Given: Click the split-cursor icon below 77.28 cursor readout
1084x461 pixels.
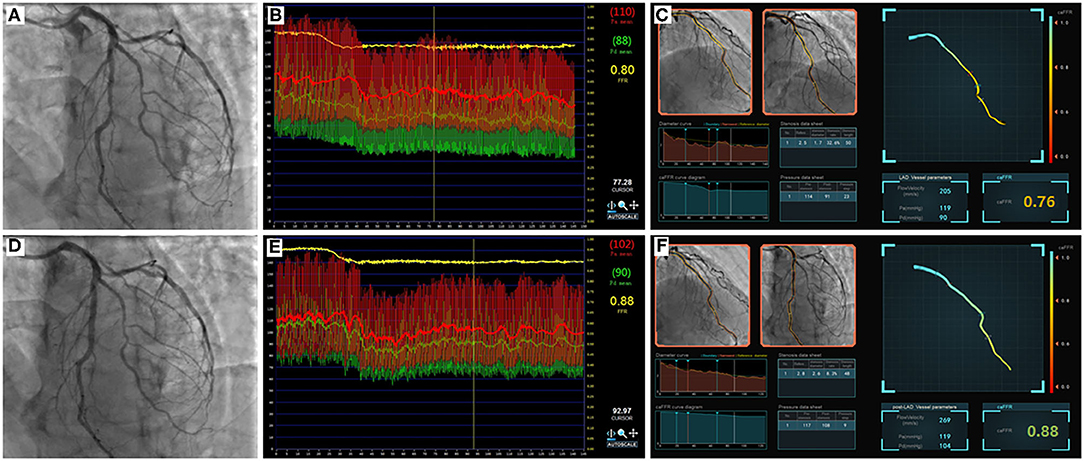Looking at the screenshot, I should pos(612,205).
